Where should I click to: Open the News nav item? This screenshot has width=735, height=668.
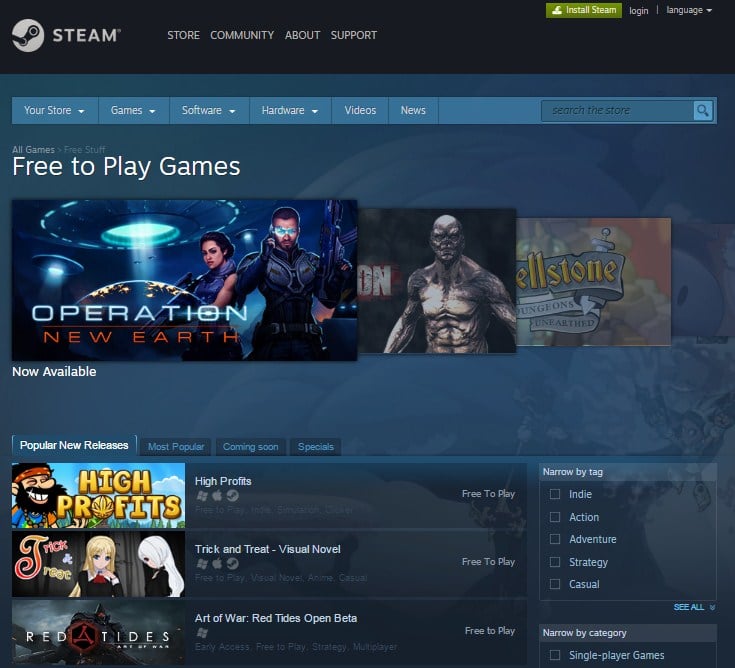[413, 111]
